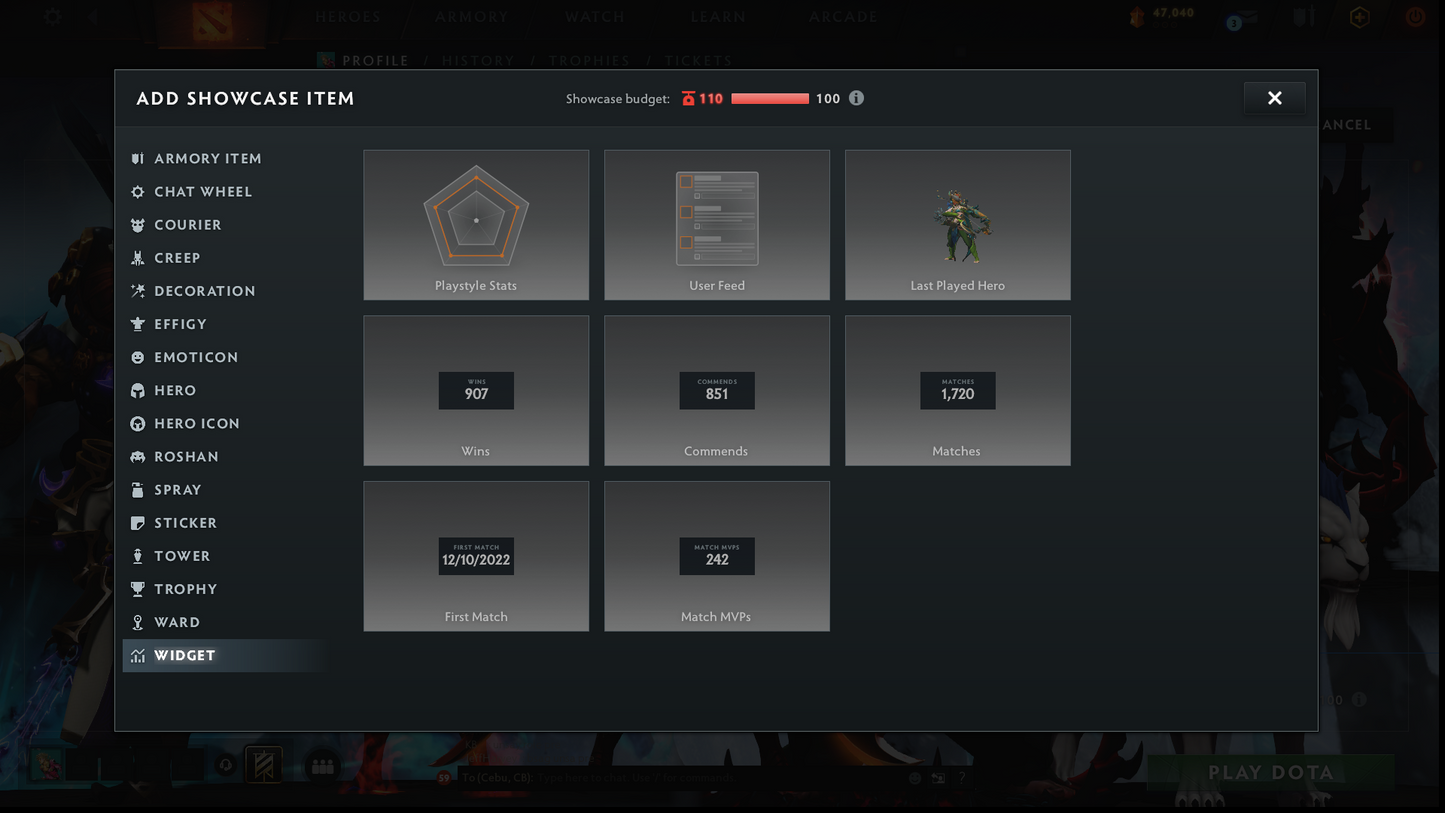The image size is (1445, 813).
Task: Add the Playstyle Stats widget
Action: pyautogui.click(x=476, y=225)
